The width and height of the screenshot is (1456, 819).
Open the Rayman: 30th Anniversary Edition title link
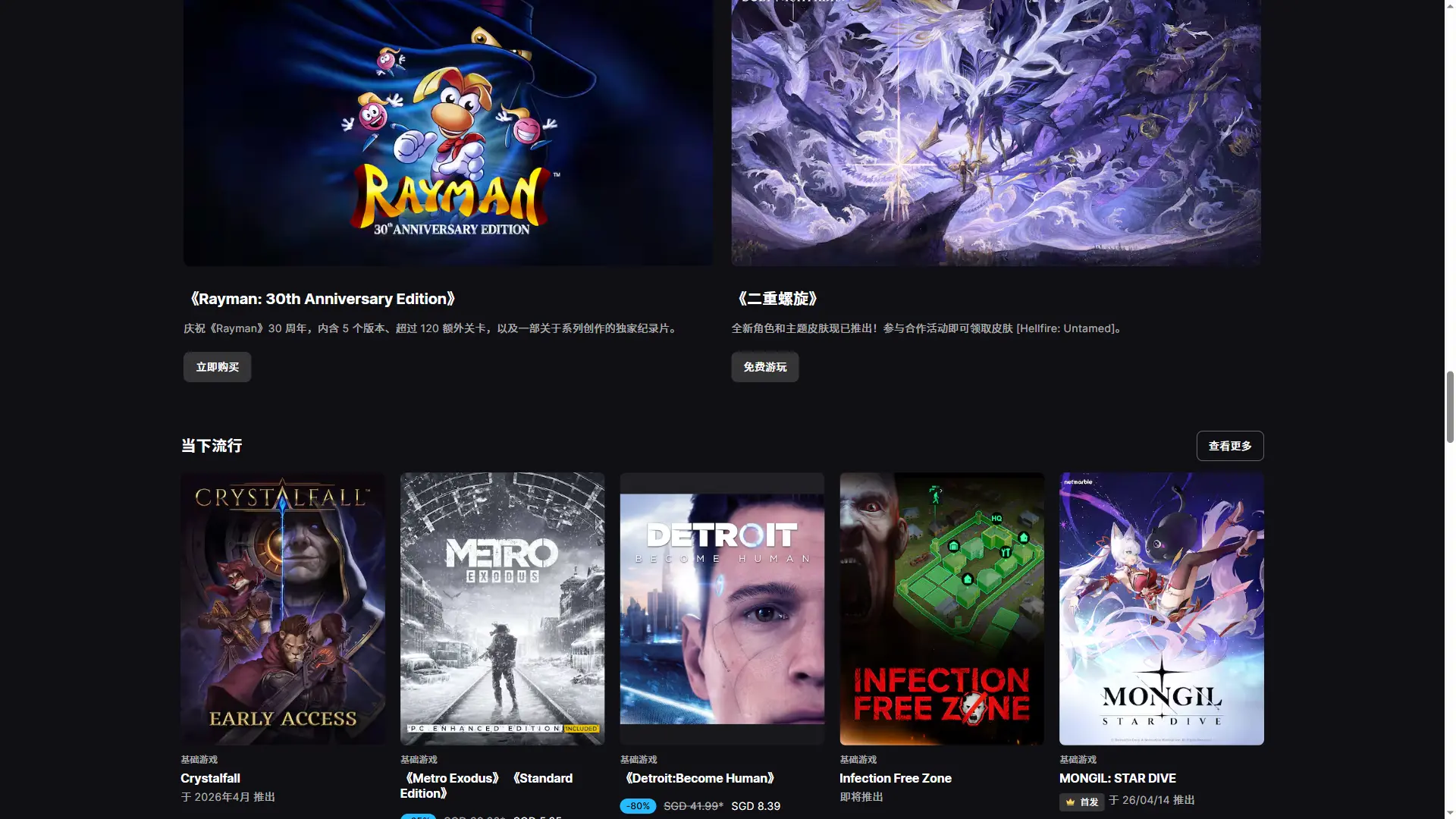click(x=322, y=299)
